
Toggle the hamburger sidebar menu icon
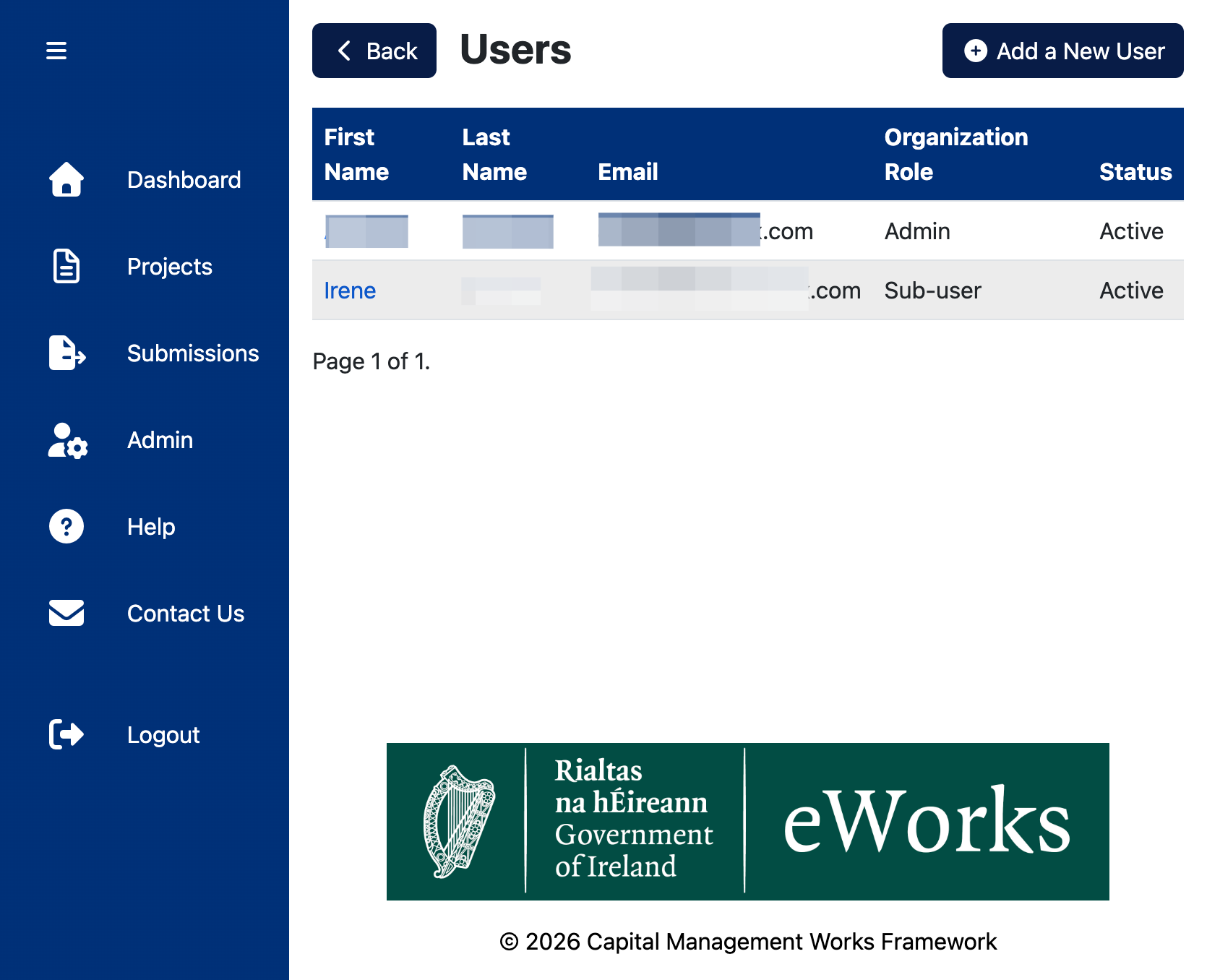coord(56,51)
